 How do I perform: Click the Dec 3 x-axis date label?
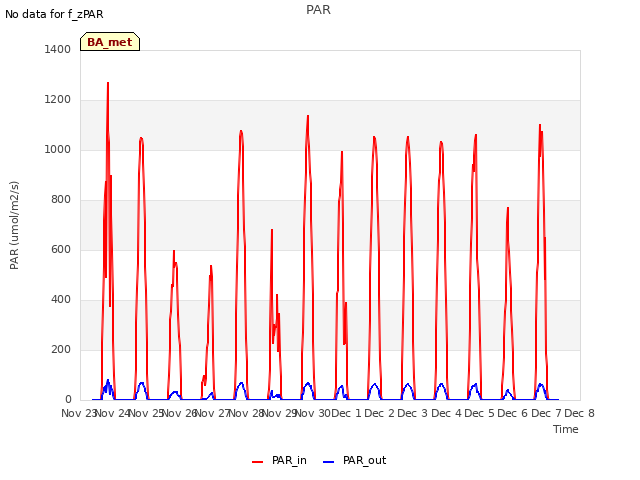pyautogui.click(x=412, y=413)
